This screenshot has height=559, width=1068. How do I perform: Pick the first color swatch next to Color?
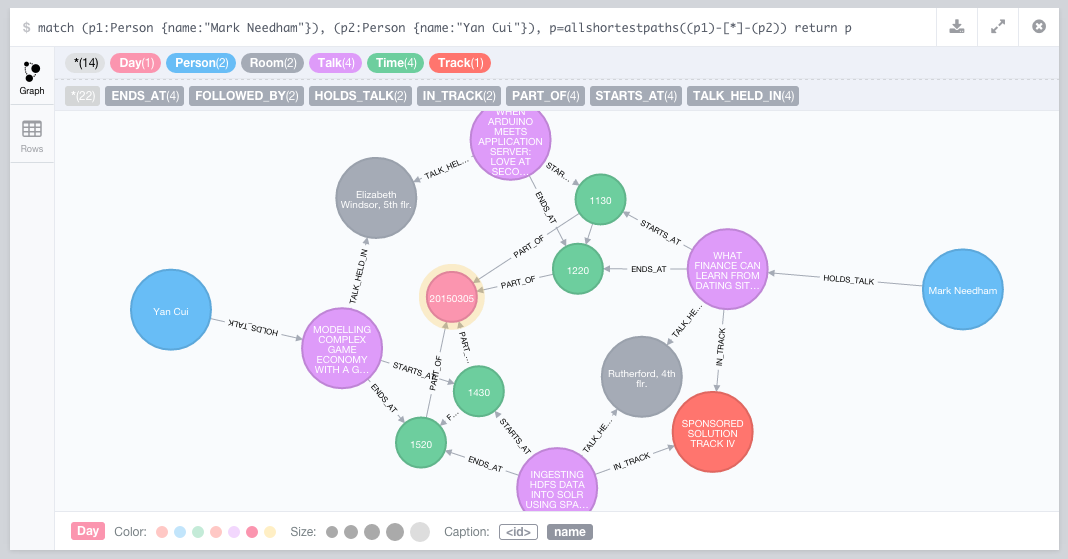click(162, 532)
